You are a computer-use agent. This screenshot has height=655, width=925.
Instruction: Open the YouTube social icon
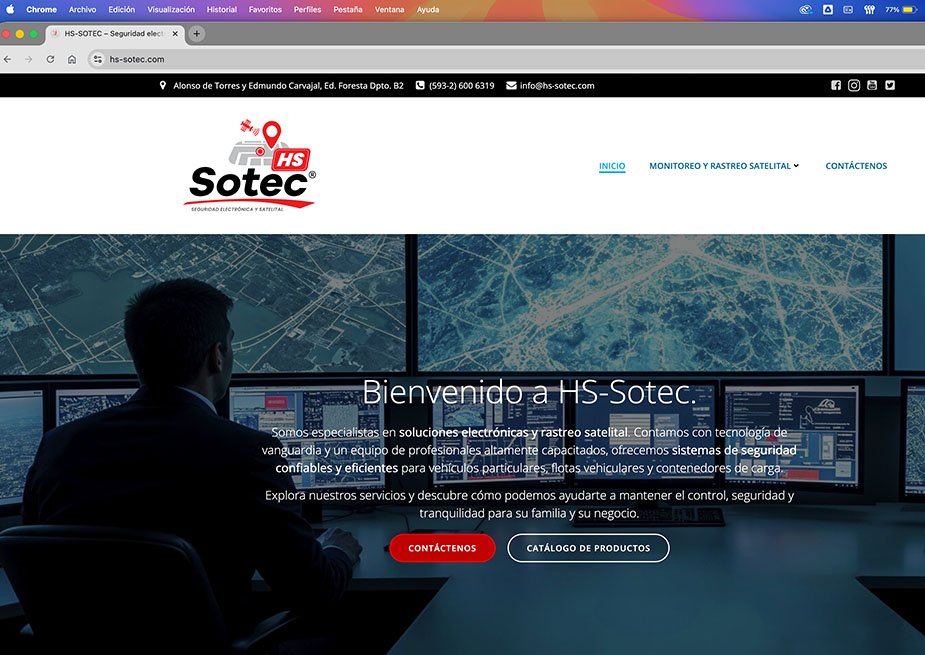coord(872,86)
